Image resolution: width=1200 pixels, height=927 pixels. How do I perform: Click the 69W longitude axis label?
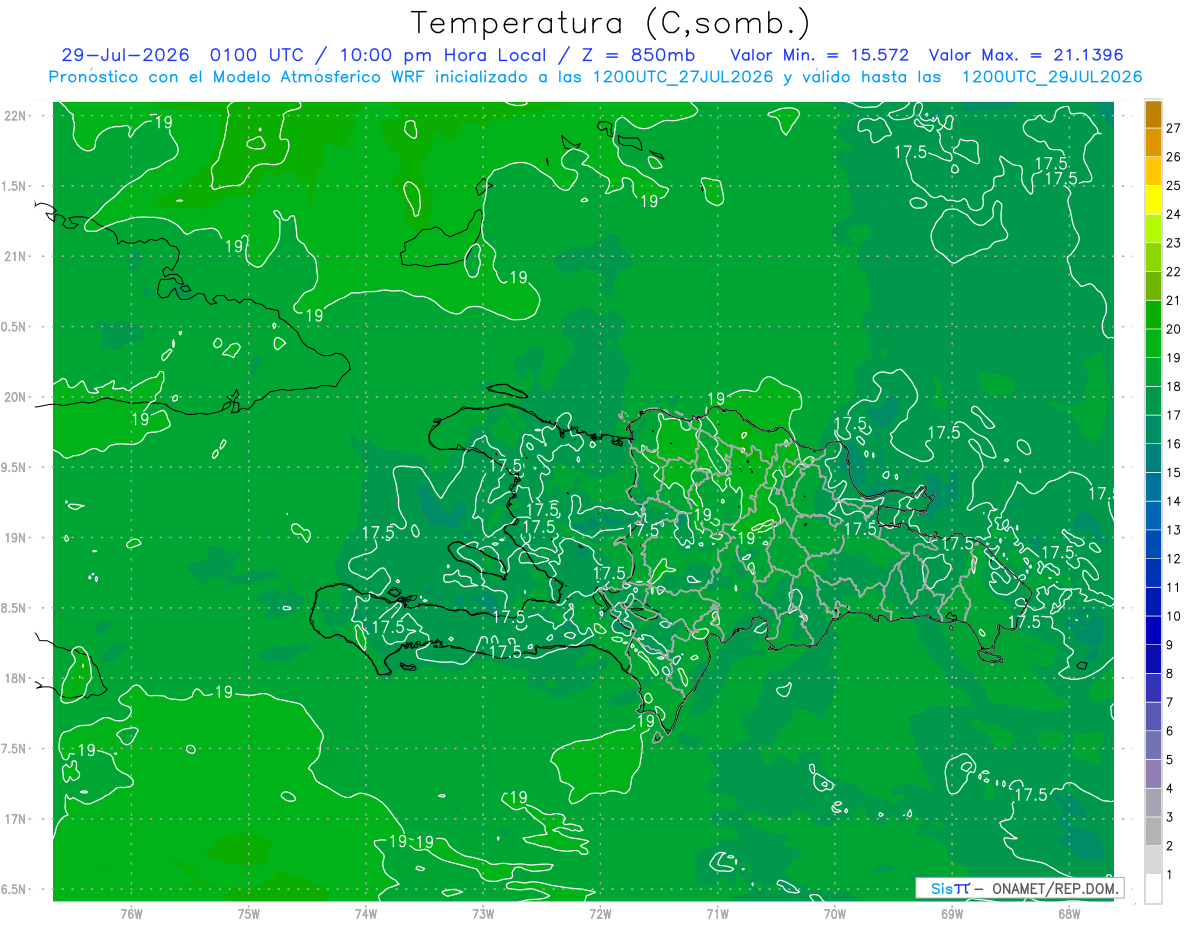(952, 913)
